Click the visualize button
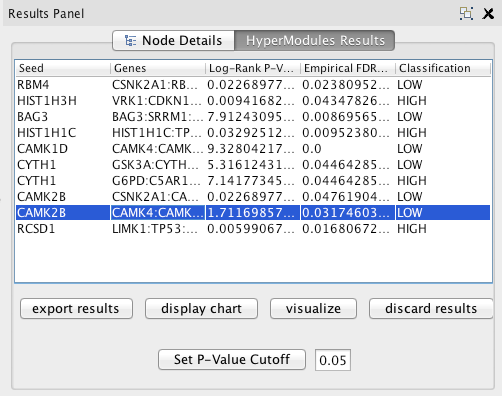Screen dimensions: 502x396 pos(313,309)
